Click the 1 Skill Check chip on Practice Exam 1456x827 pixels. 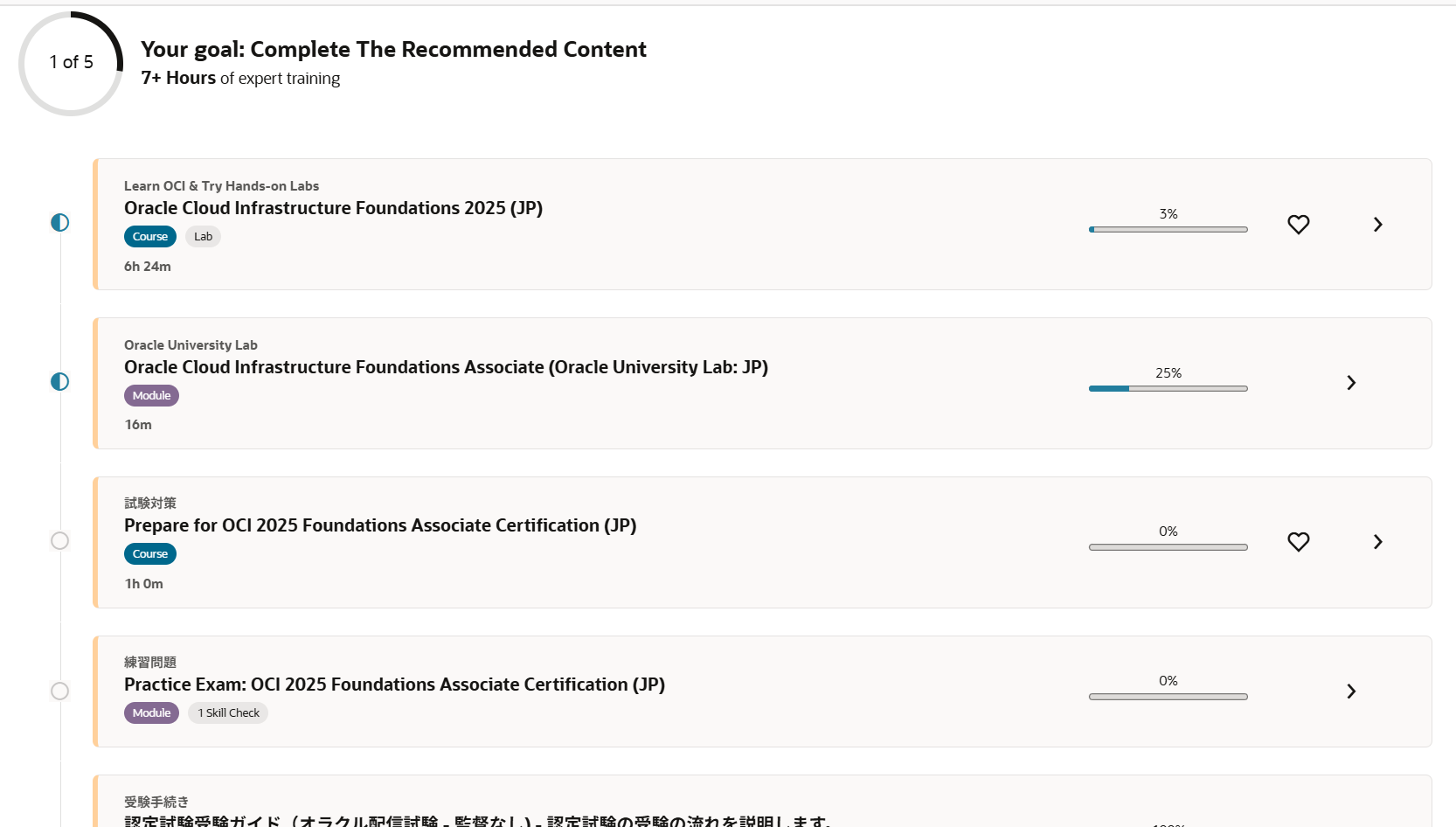228,712
